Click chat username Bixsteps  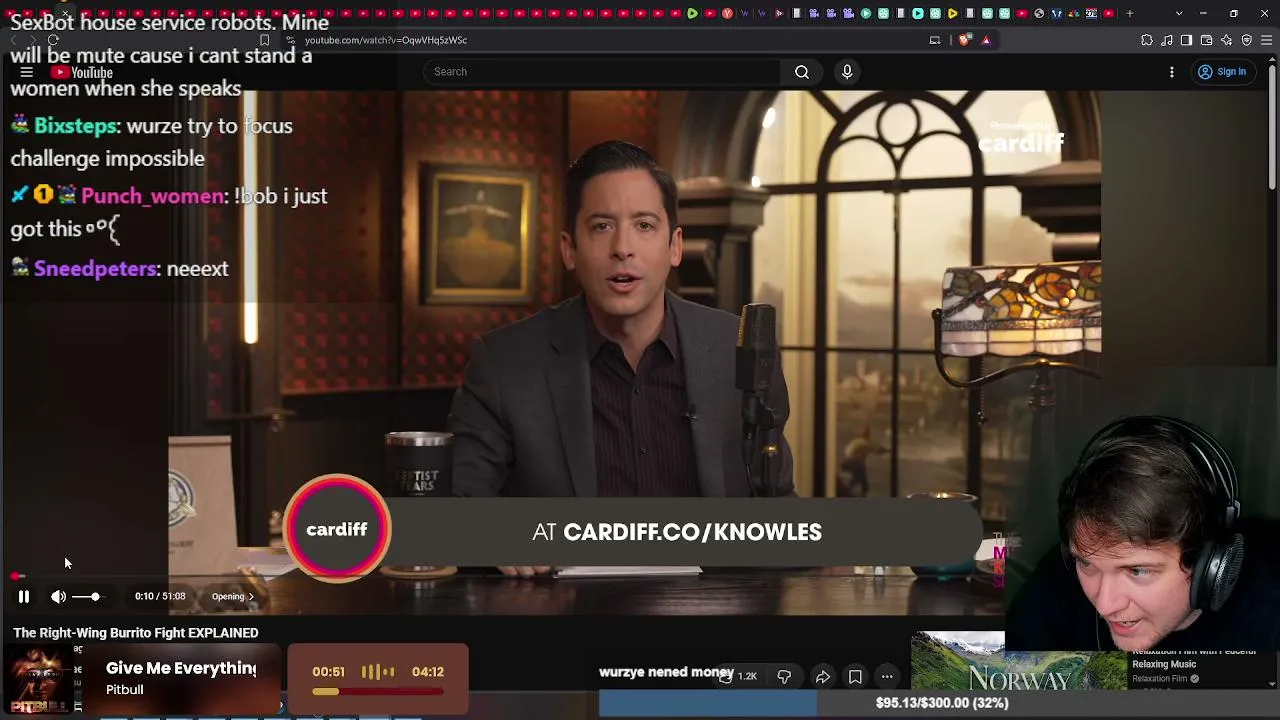pos(76,126)
